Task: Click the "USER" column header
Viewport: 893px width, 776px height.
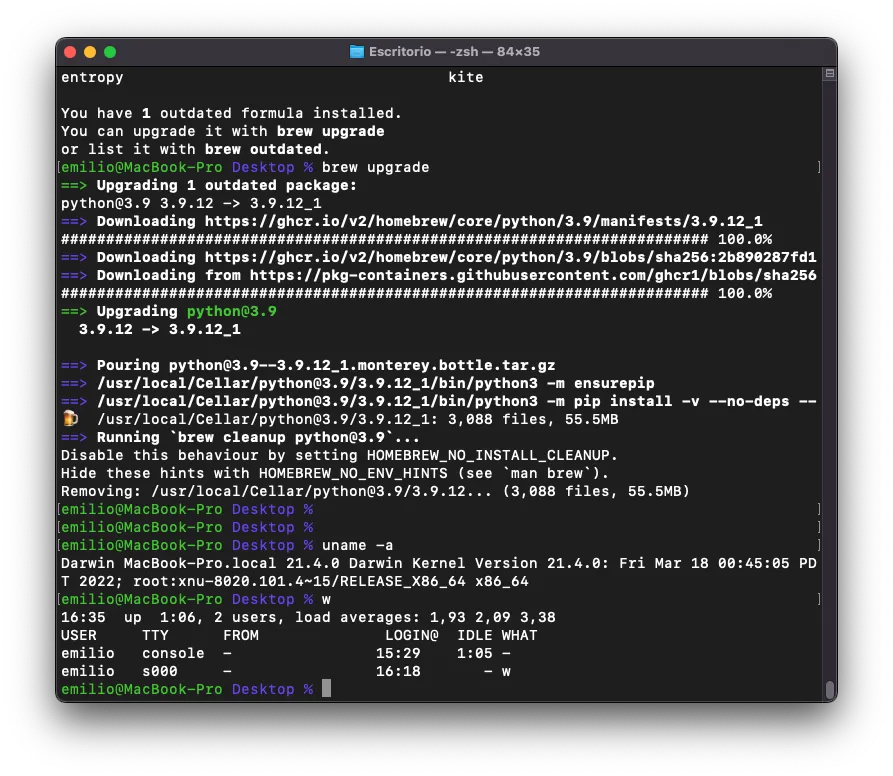Action: coord(79,635)
